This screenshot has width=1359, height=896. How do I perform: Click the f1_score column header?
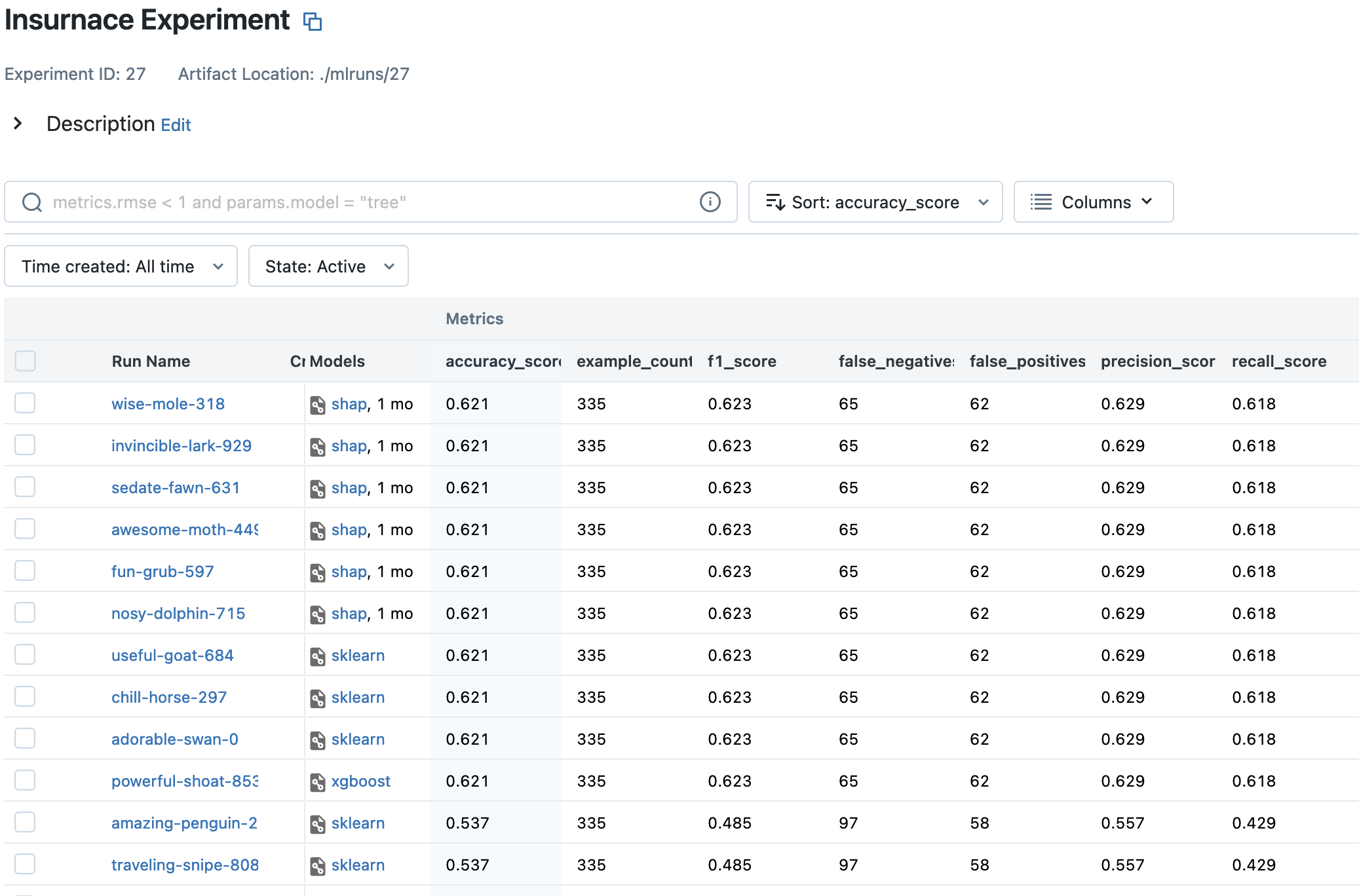point(742,361)
